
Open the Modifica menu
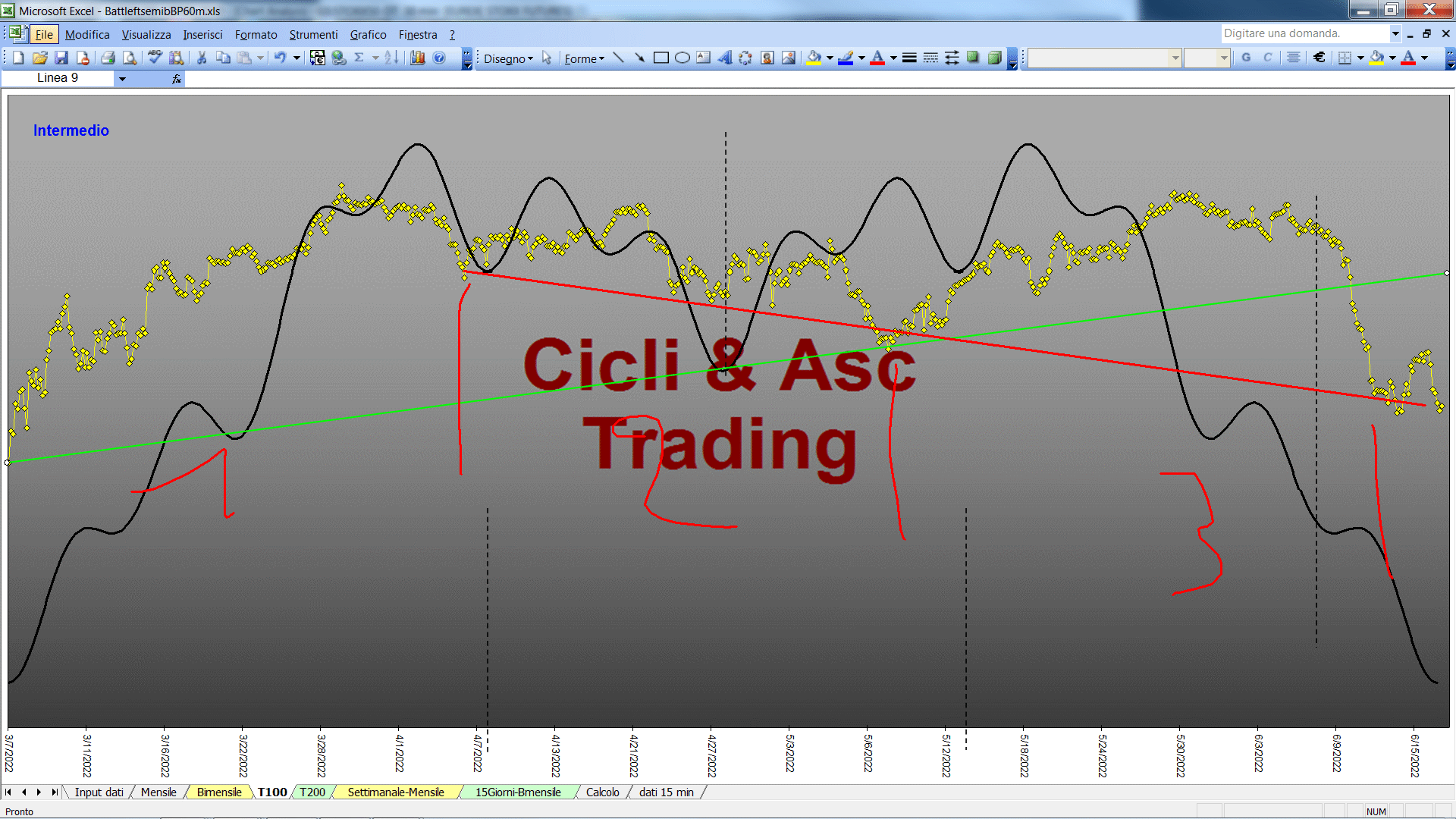(87, 35)
